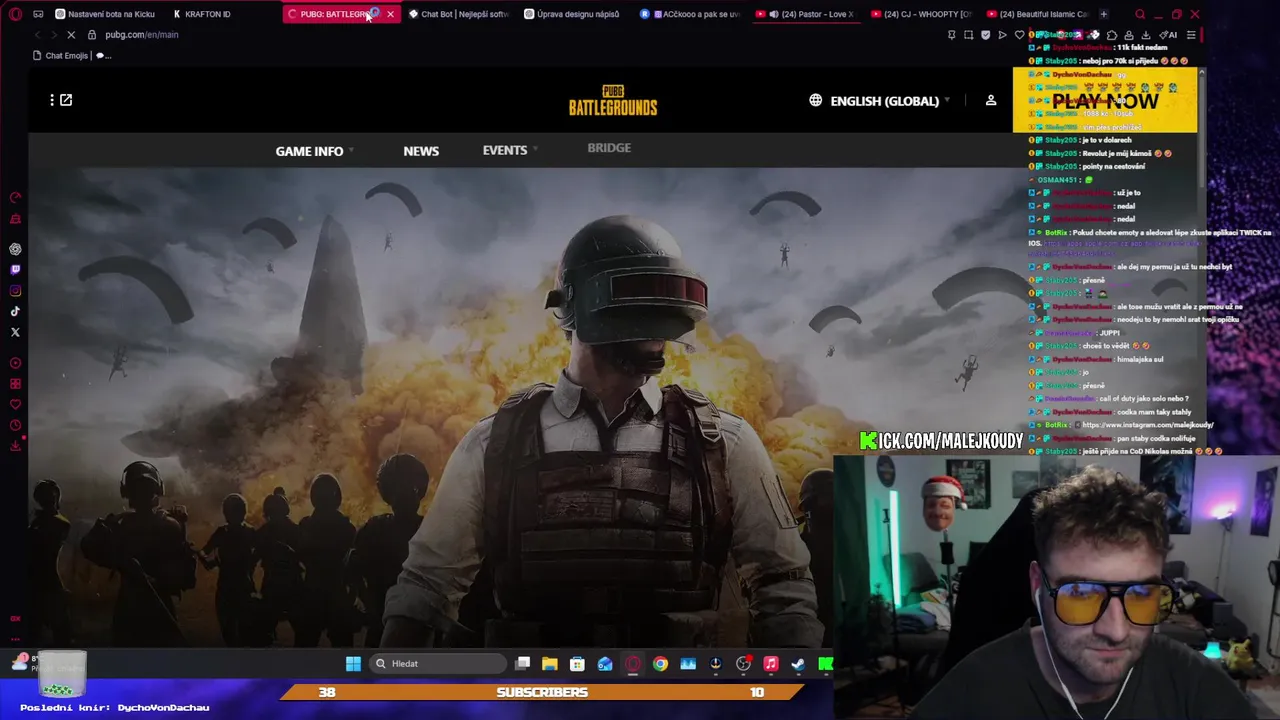Click the Task View taskbar icon
This screenshot has width=1280, height=720.
click(522, 663)
